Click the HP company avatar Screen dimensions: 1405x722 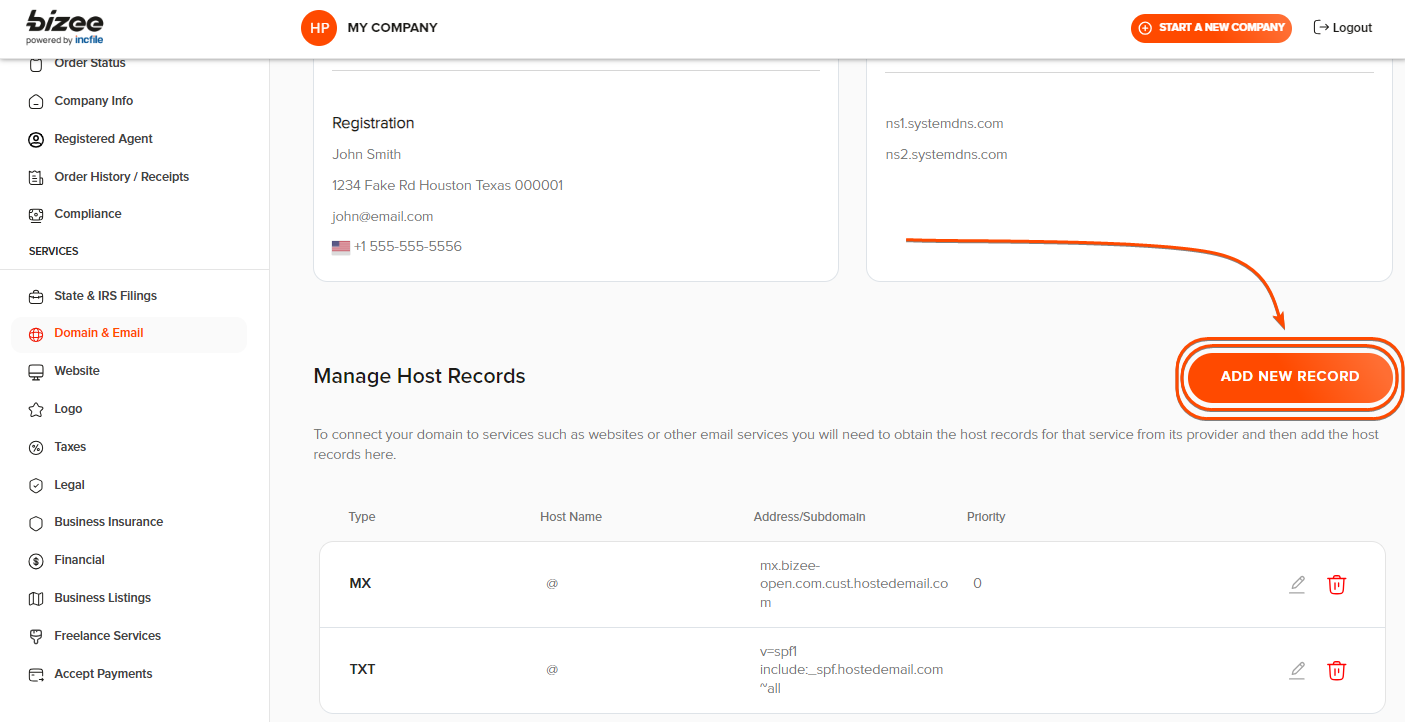(x=319, y=28)
